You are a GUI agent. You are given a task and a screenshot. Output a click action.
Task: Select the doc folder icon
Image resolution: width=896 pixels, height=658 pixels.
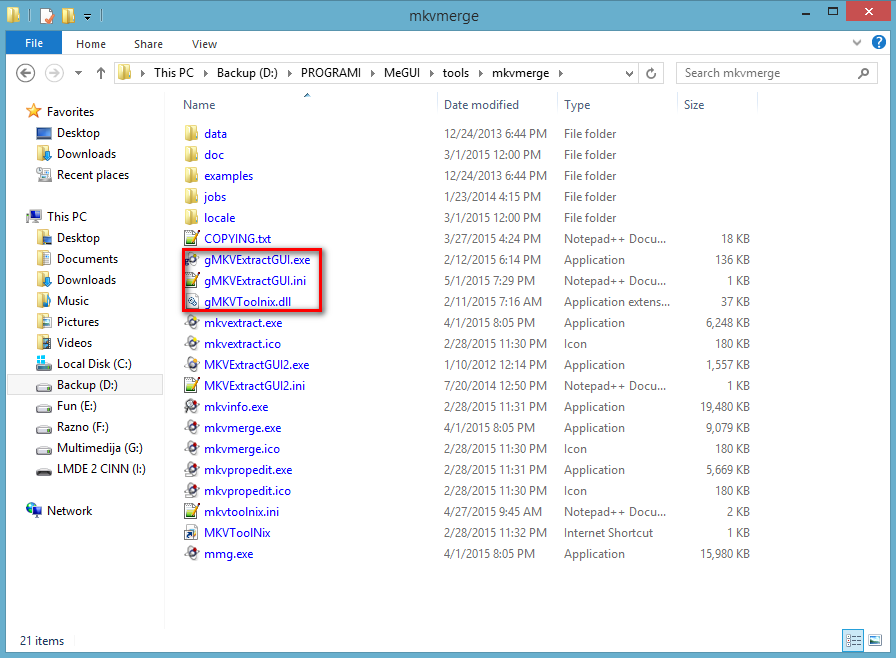(191, 154)
